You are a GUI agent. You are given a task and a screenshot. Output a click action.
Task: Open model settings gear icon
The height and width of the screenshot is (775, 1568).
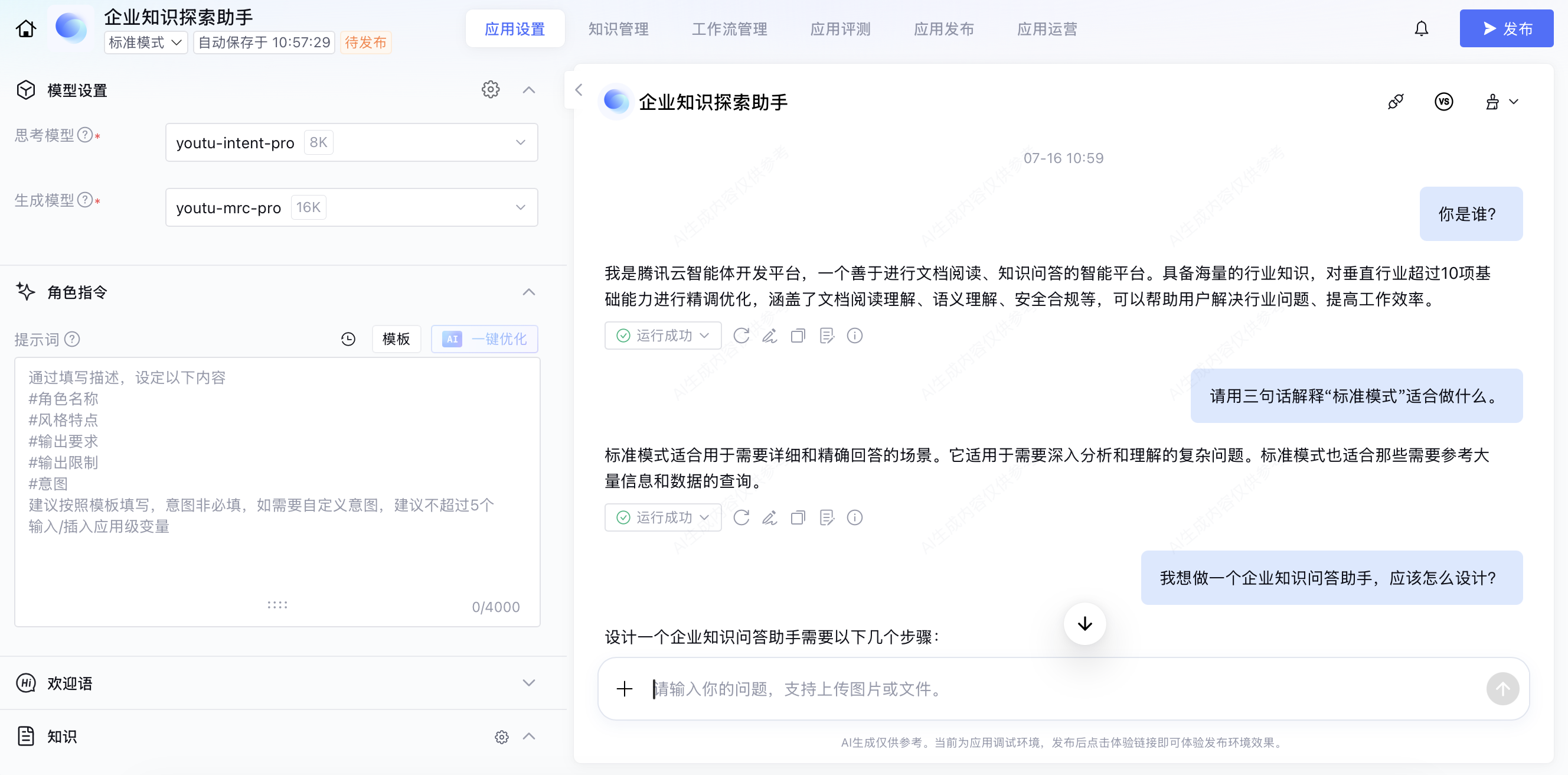pos(491,90)
